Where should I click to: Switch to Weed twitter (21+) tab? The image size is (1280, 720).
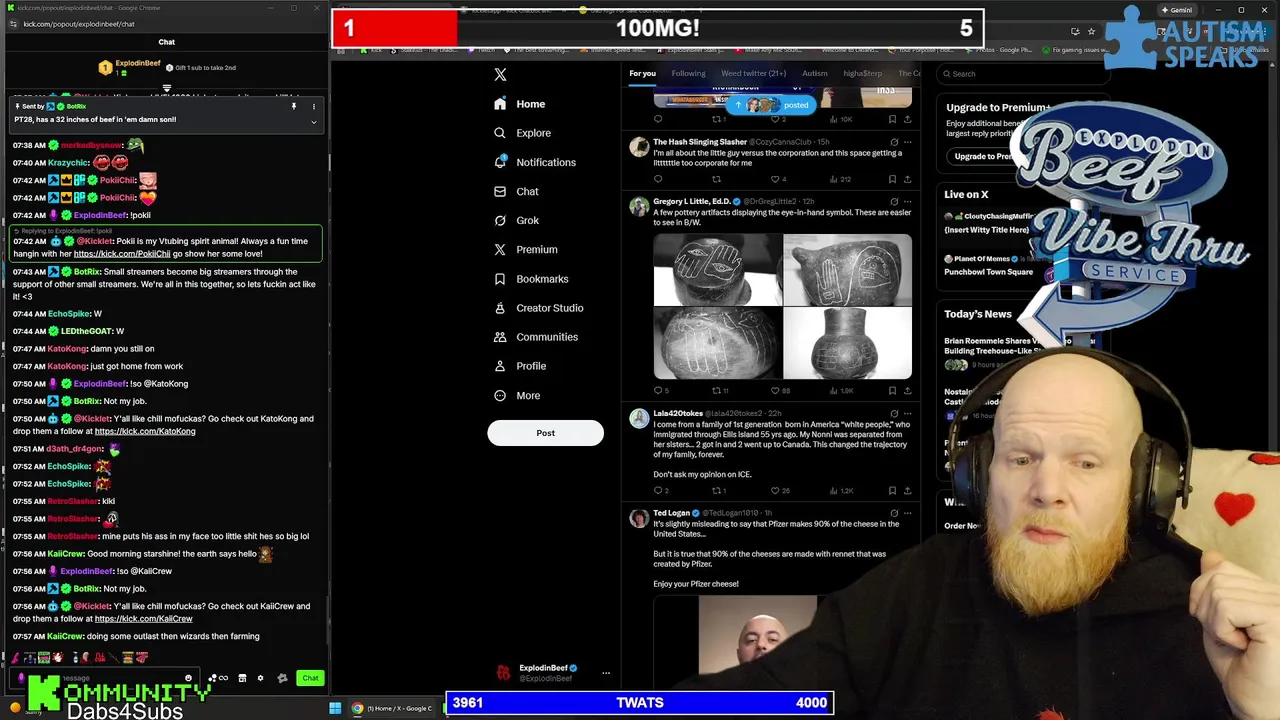coord(753,73)
